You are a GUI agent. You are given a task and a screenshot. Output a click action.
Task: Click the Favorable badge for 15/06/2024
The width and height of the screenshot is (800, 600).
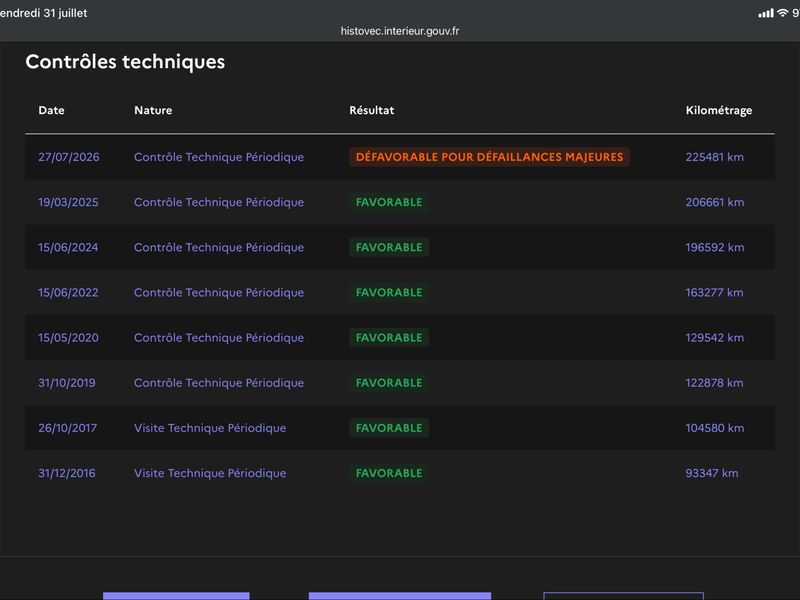(389, 247)
